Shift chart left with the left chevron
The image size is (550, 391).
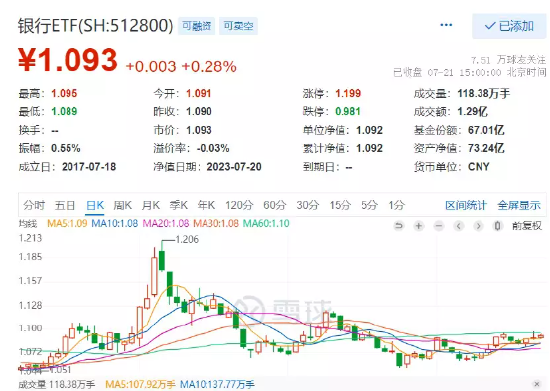pos(458,225)
